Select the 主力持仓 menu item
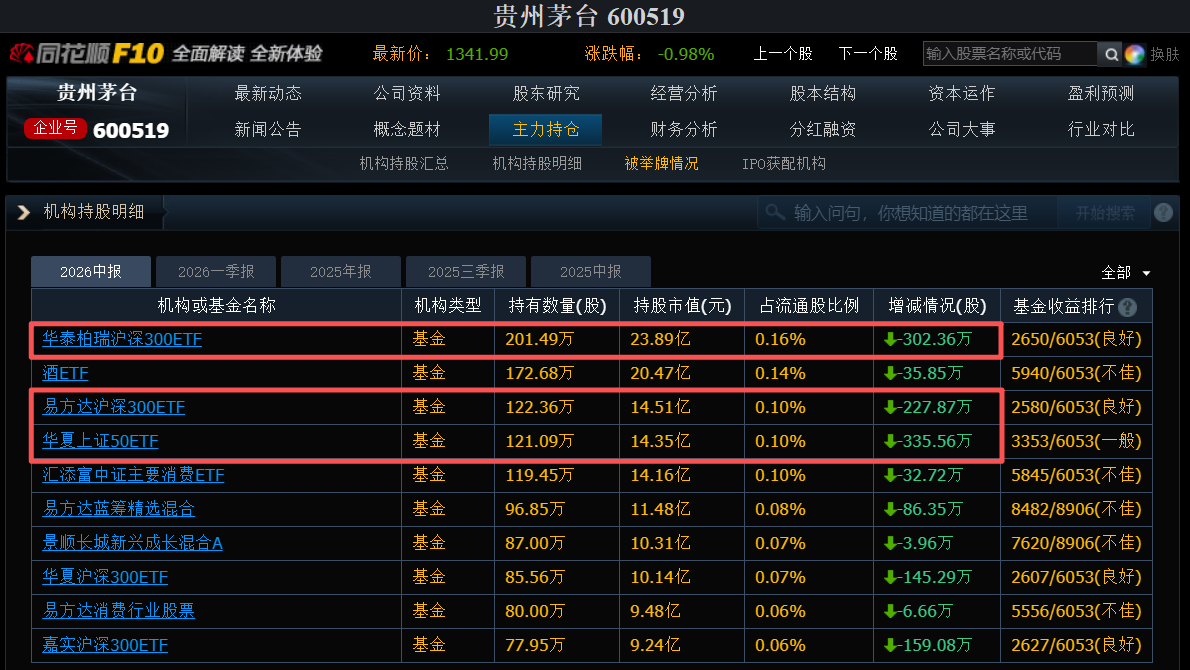The height and width of the screenshot is (670, 1190). pyautogui.click(x=546, y=130)
